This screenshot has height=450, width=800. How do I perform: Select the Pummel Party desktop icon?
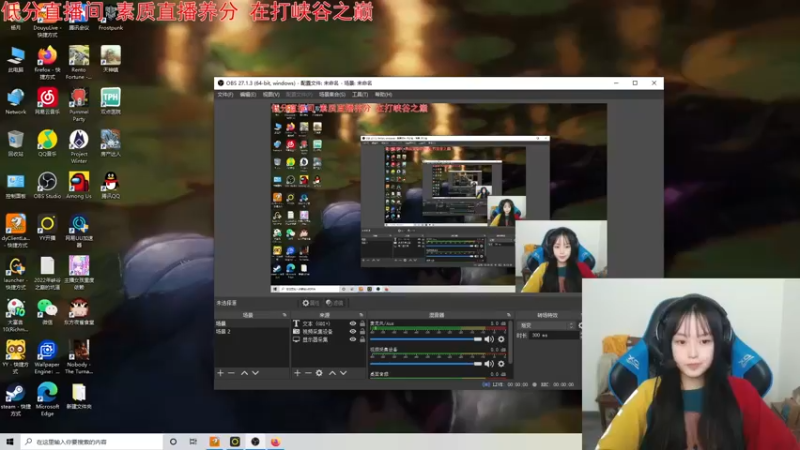(x=79, y=105)
